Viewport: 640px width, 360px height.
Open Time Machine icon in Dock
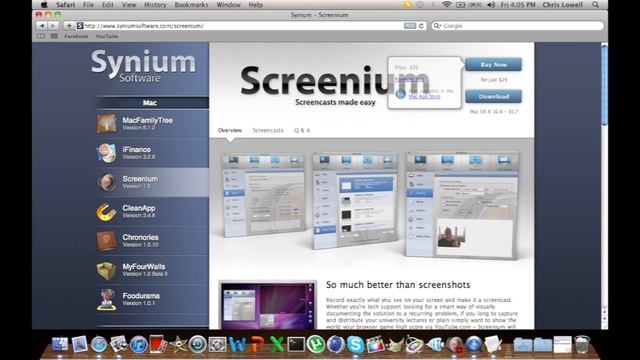coord(198,344)
